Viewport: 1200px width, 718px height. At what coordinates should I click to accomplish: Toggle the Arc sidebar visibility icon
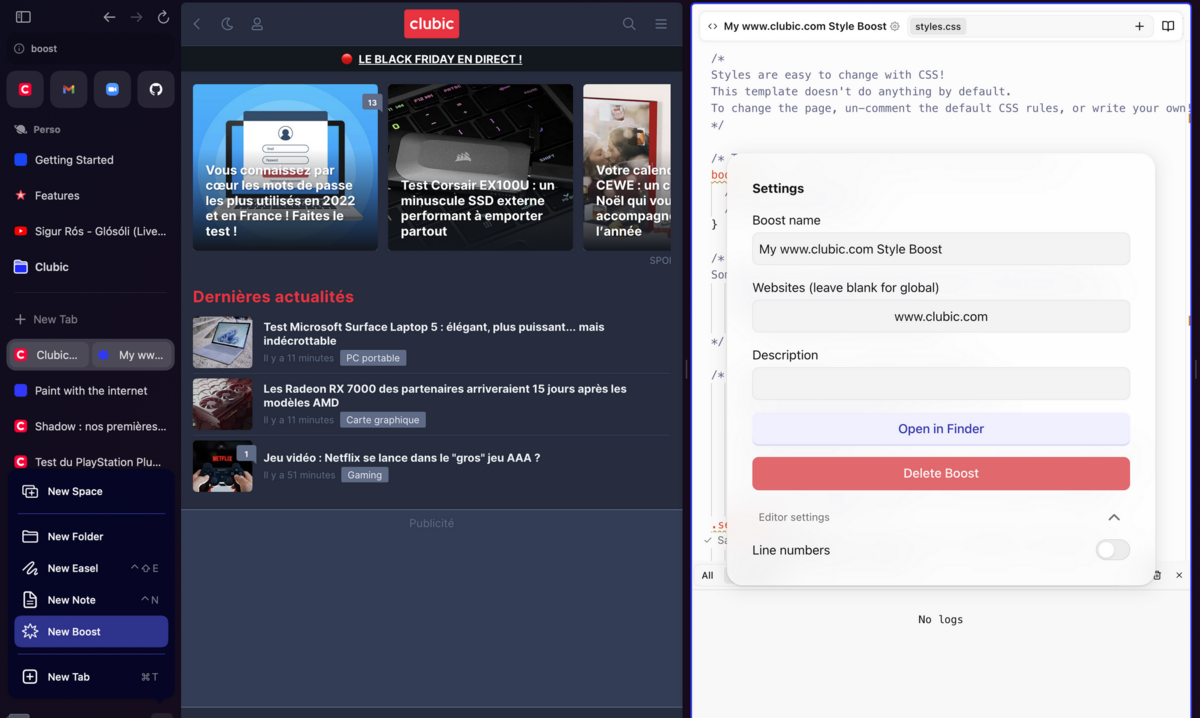coord(24,17)
